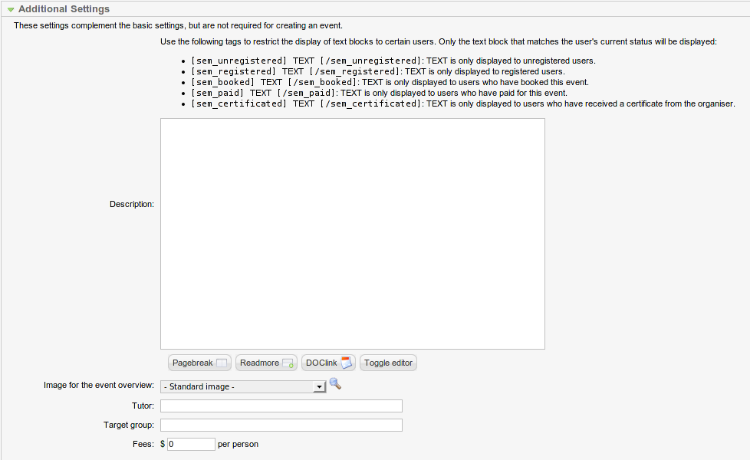Click the Tutor label
Screen dimensions: 750x460
(143, 406)
